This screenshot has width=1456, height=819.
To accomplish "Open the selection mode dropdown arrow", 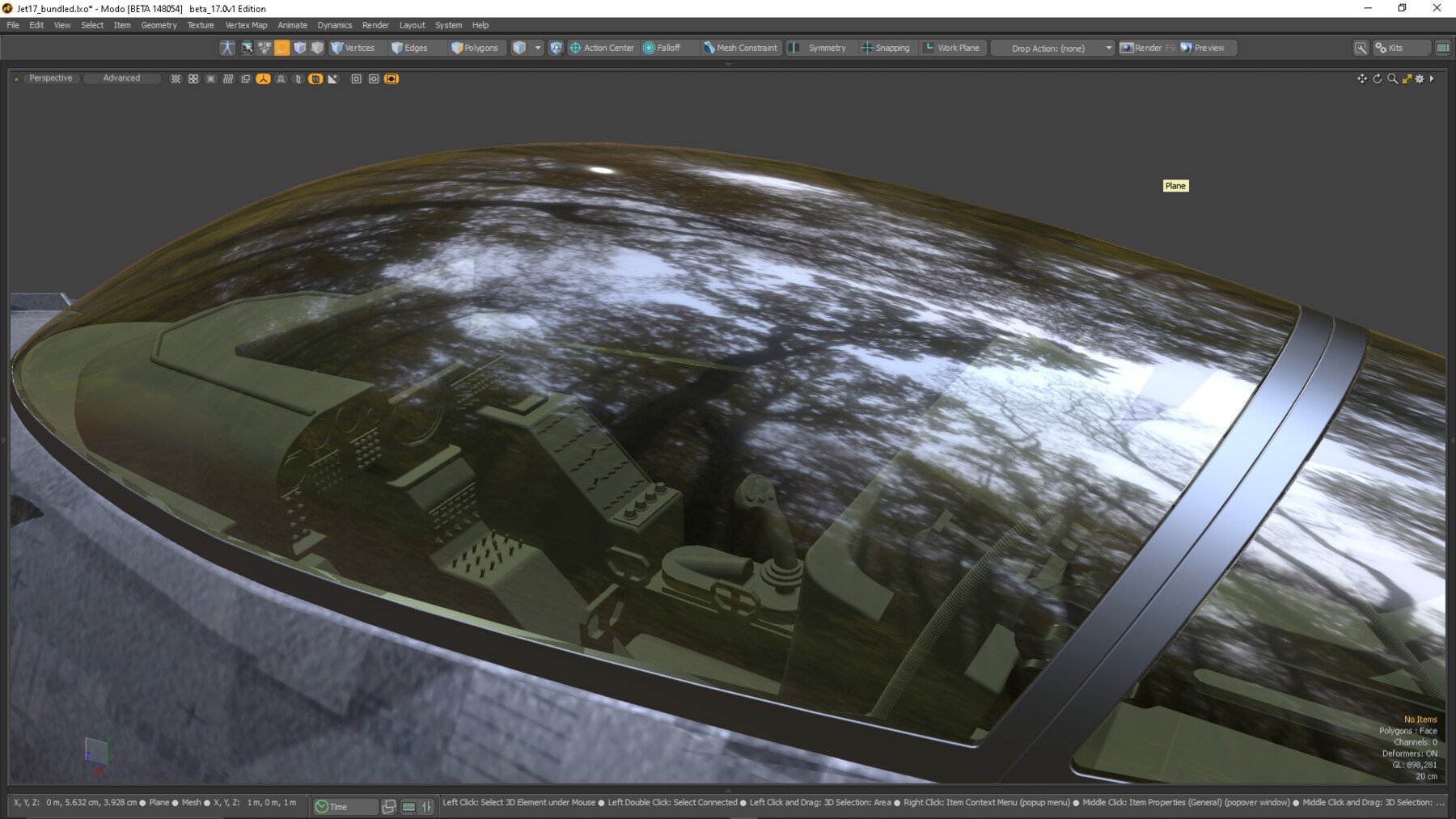I will [538, 48].
